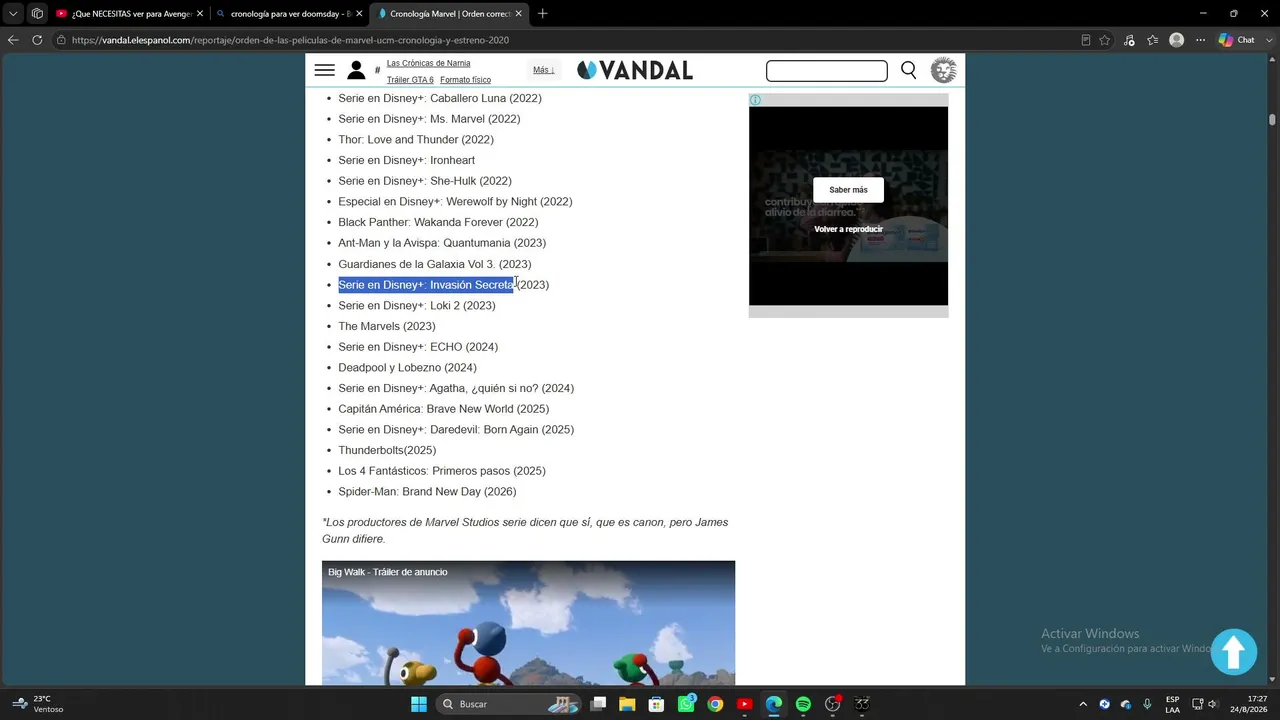
Task: Click the browser address bar URL
Action: (290, 40)
